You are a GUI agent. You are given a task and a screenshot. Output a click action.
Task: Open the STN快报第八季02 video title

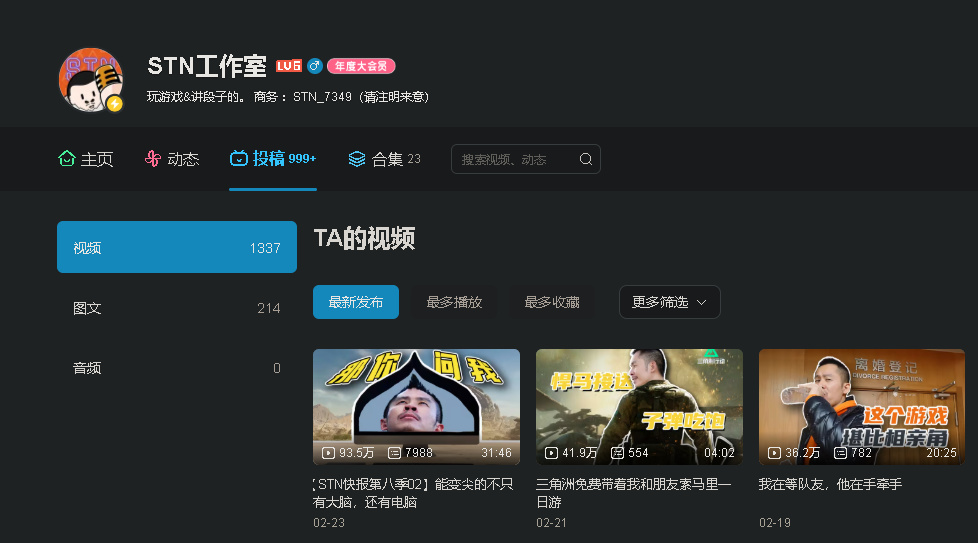pos(413,493)
